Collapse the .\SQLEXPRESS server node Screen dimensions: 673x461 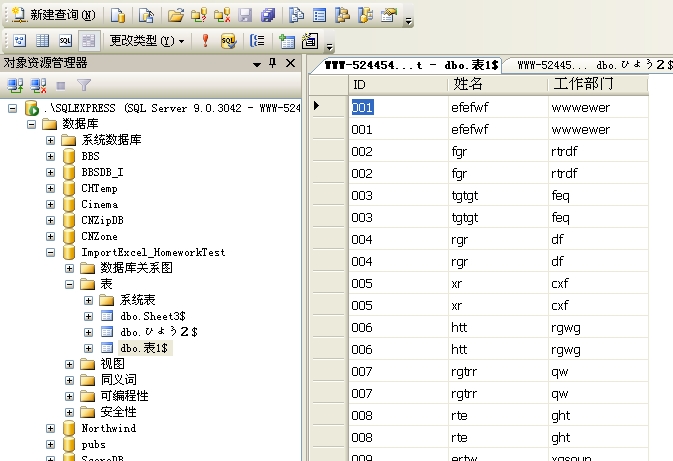click(x=12, y=108)
